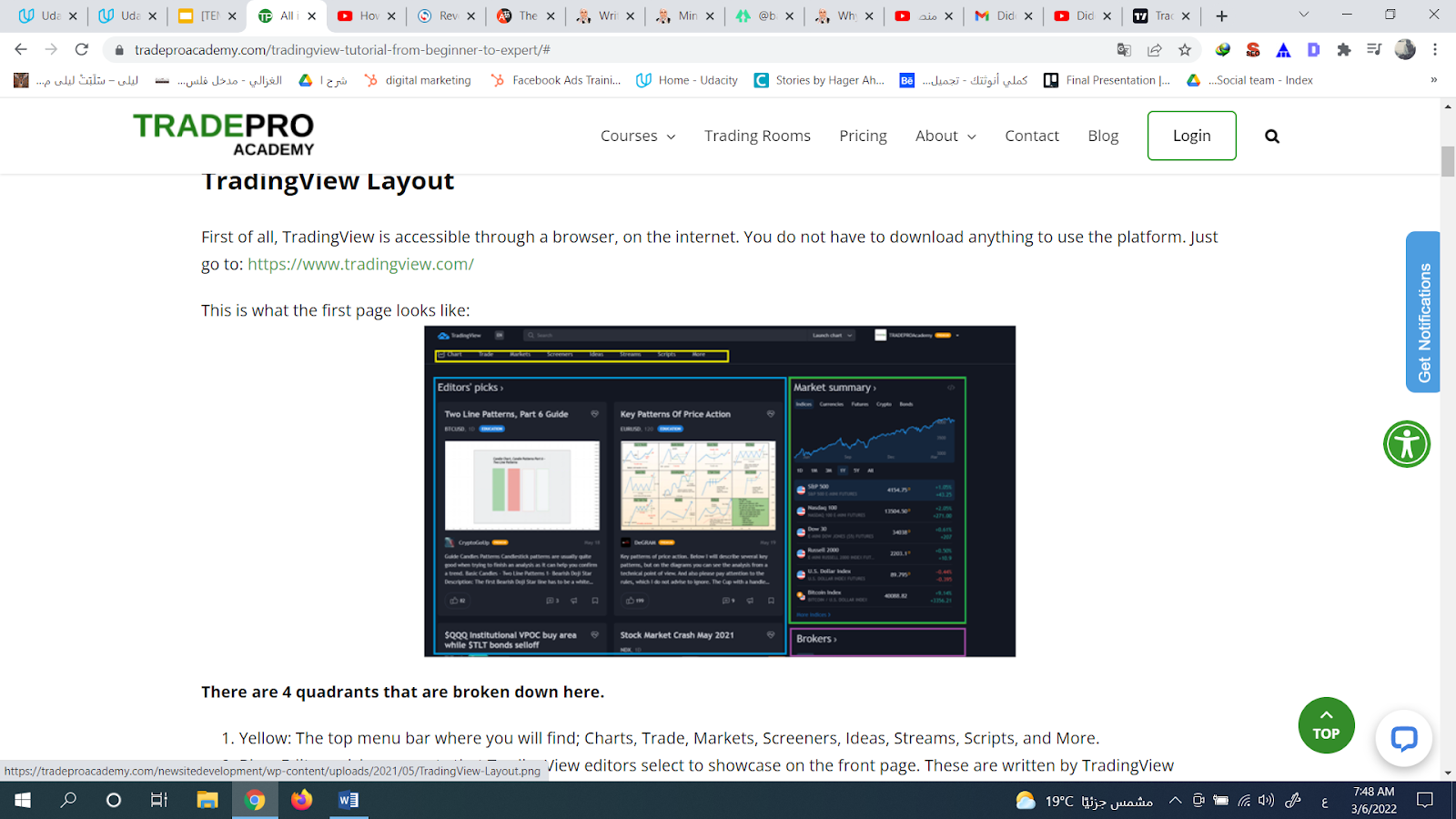
Task: Open the notification center icon
Action: [x=1425, y=801]
